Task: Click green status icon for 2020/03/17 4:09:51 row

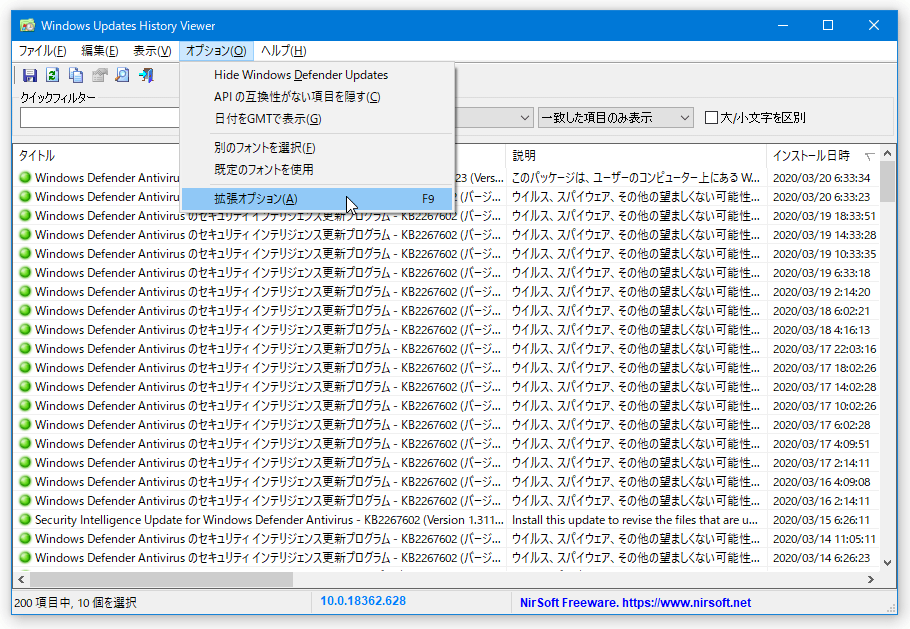Action: pyautogui.click(x=25, y=443)
